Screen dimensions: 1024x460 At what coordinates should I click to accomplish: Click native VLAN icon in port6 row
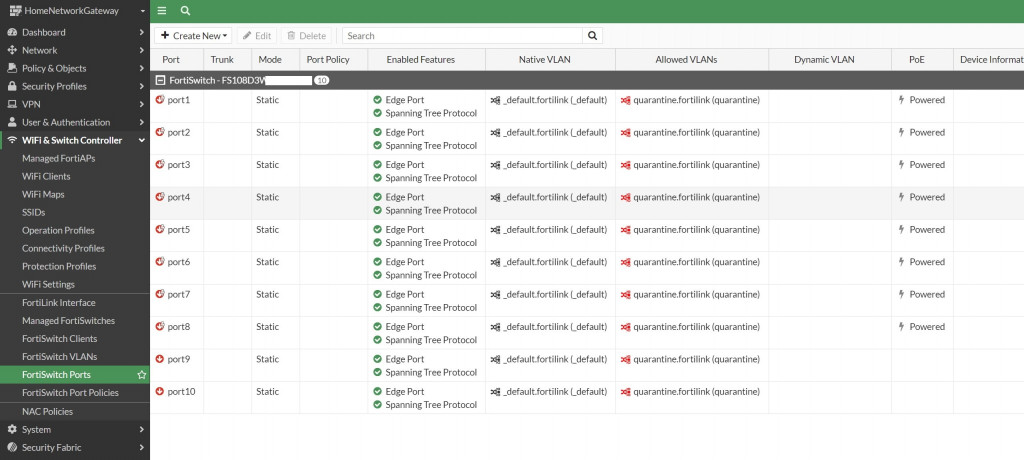pos(496,262)
